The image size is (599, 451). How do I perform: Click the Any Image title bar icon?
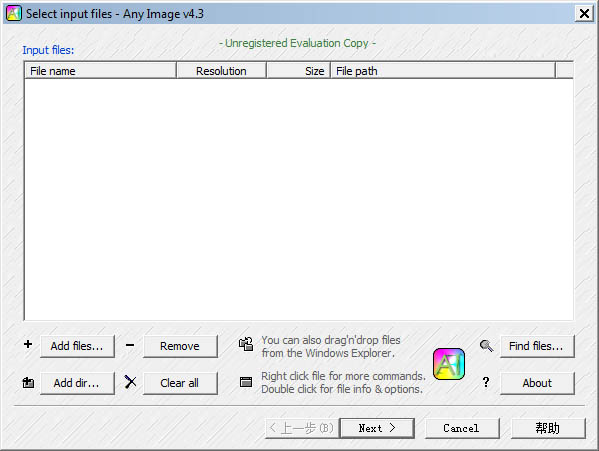14,13
